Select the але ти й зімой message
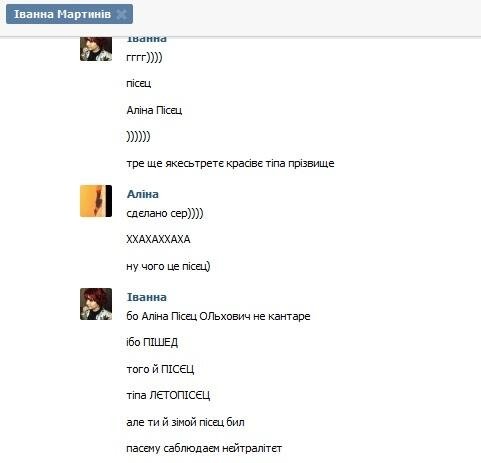The height and width of the screenshot is (463, 481). tap(185, 422)
